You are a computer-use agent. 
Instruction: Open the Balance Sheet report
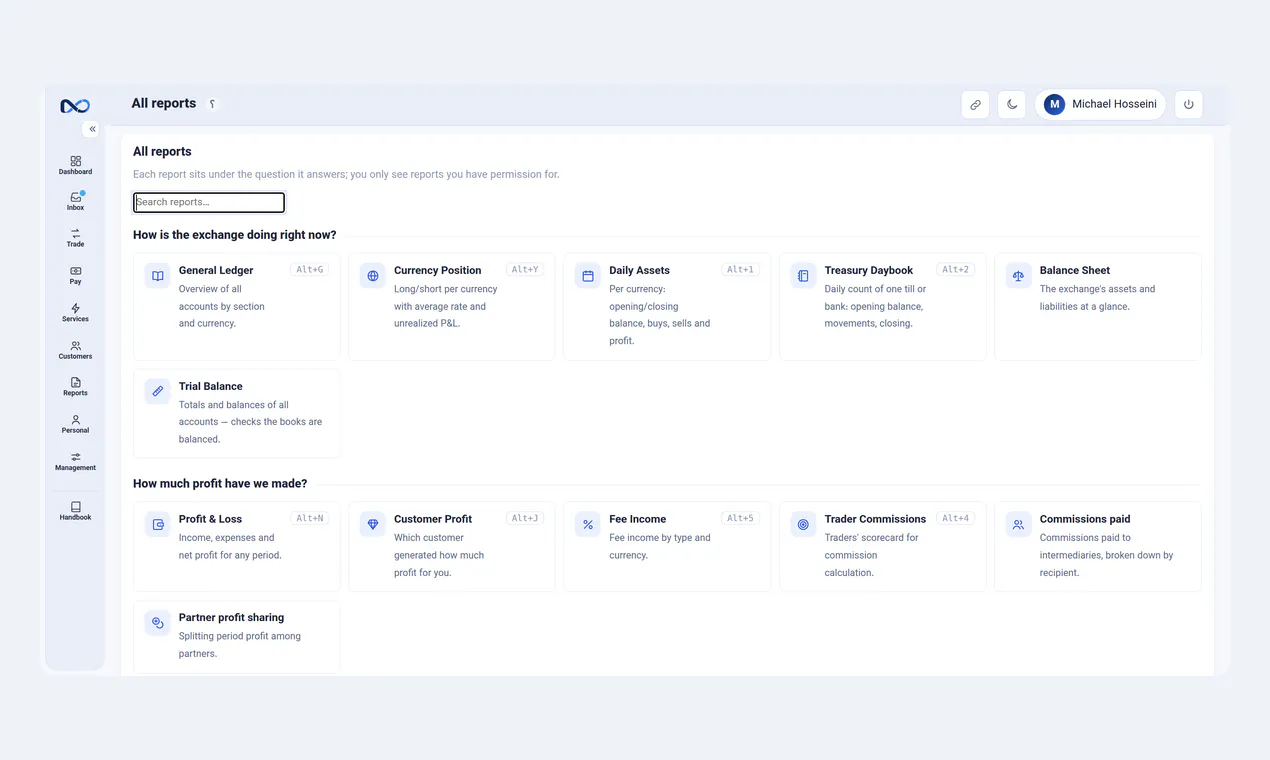1098,306
